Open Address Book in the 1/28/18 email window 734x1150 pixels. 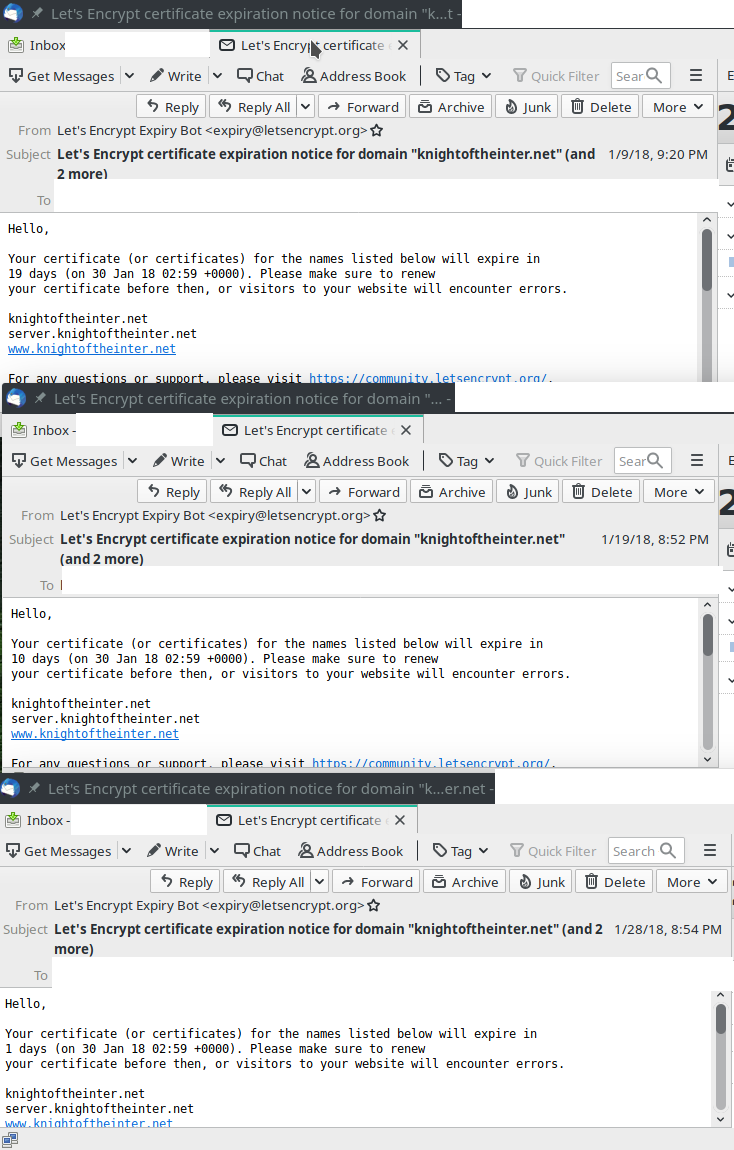click(351, 851)
